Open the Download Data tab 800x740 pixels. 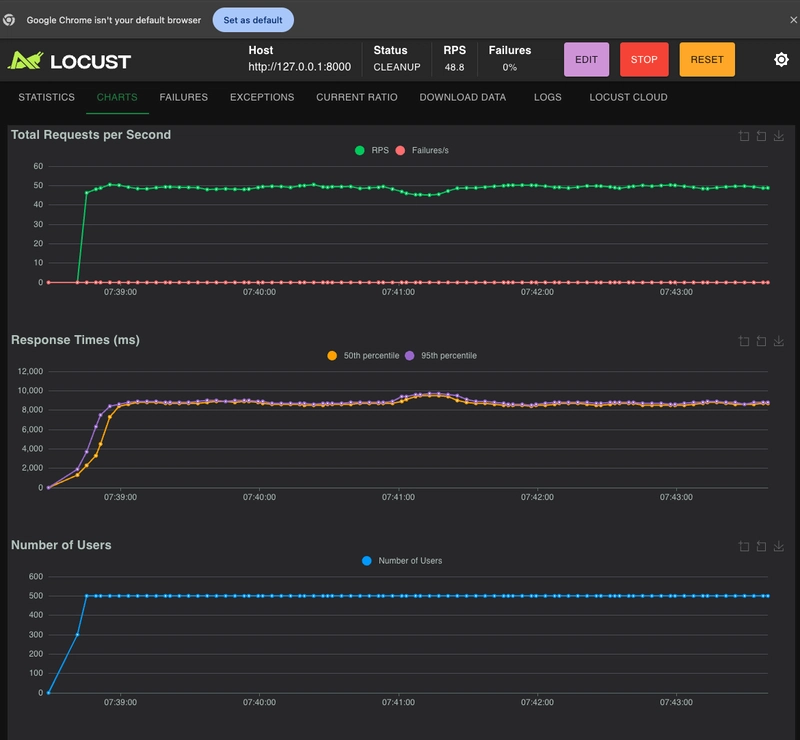tap(462, 97)
